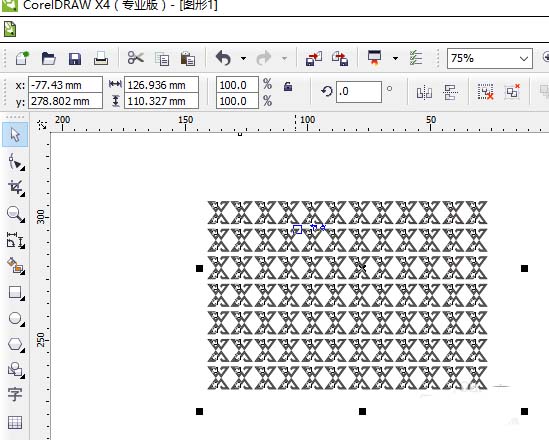Click the Redo arrow icon
The image size is (549, 440).
click(x=264, y=58)
